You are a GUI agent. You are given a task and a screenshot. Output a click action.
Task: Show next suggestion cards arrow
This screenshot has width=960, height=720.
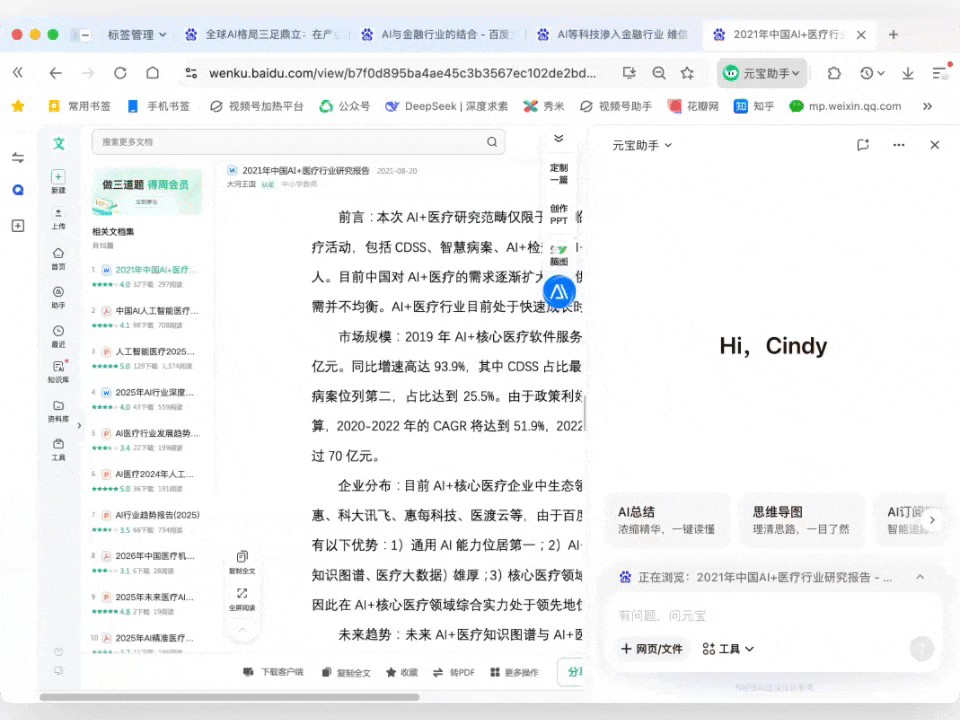click(x=932, y=520)
